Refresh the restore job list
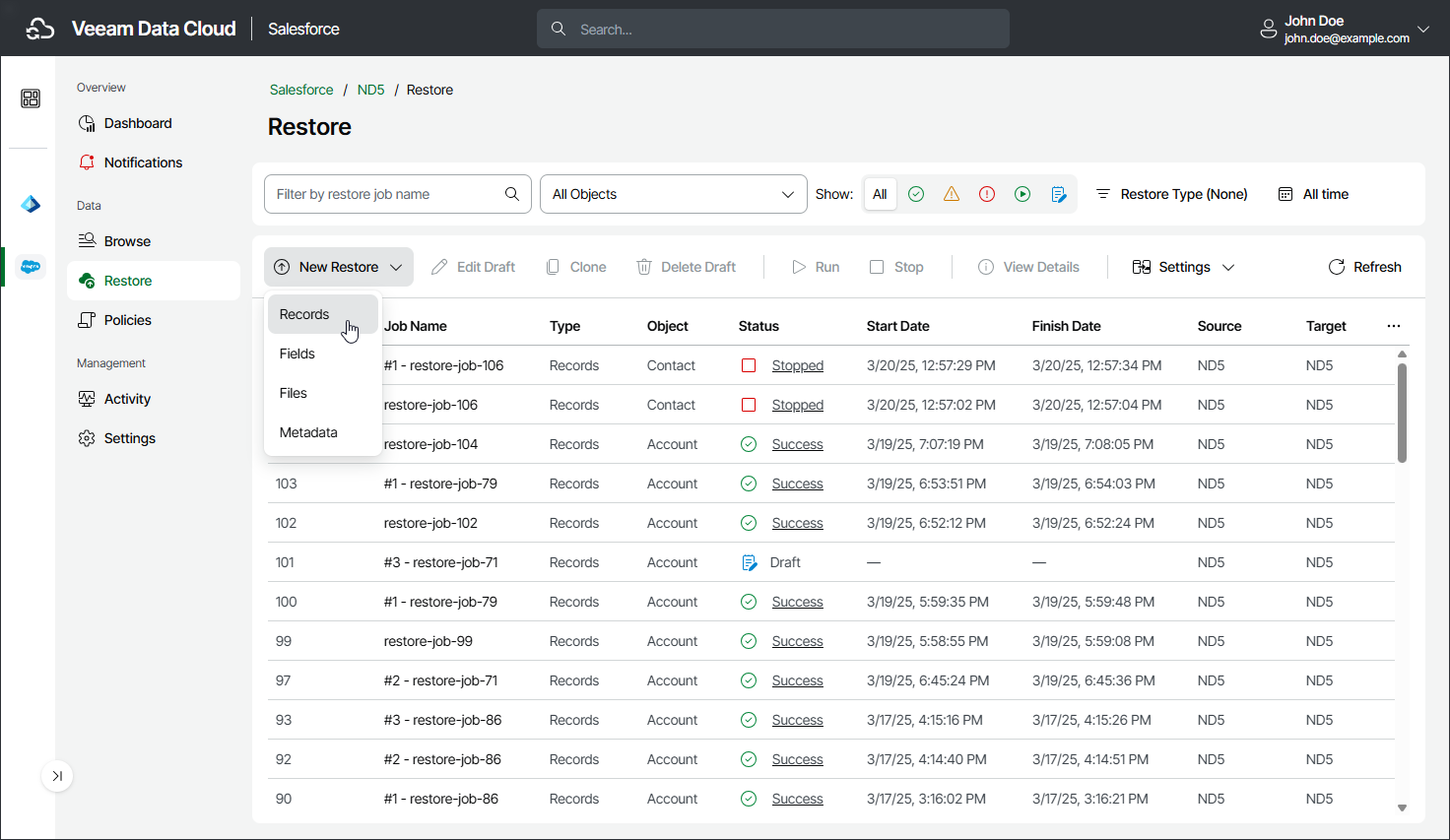The height and width of the screenshot is (840, 1450). (x=1364, y=267)
